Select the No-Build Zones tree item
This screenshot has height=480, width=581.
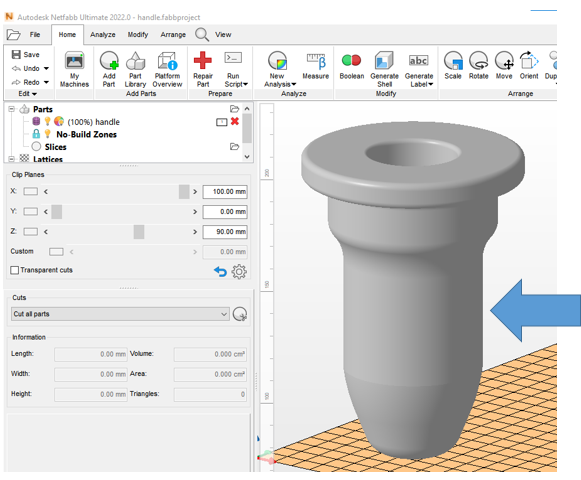click(x=86, y=134)
